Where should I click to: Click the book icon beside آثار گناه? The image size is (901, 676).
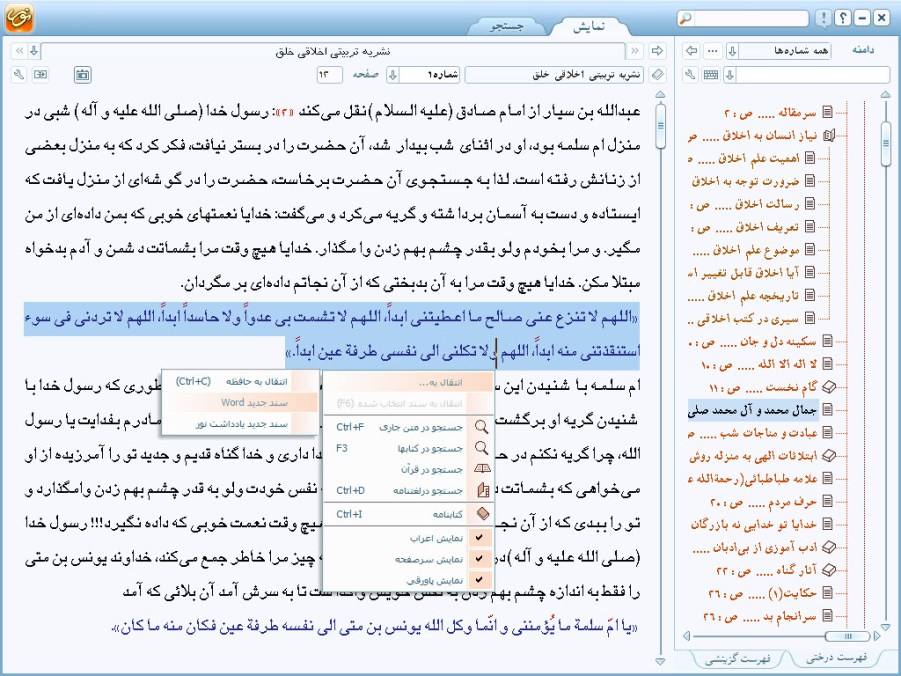pyautogui.click(x=828, y=570)
